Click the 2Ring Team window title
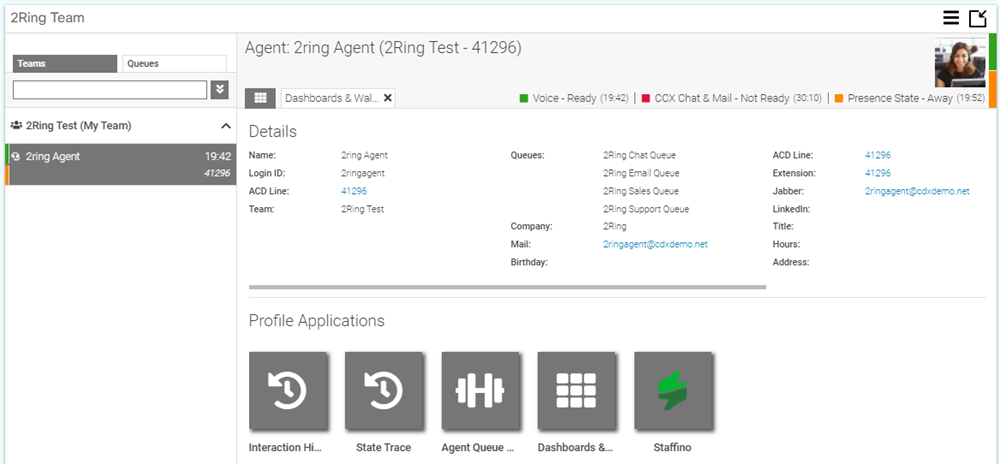The height and width of the screenshot is (464, 1000). click(47, 18)
